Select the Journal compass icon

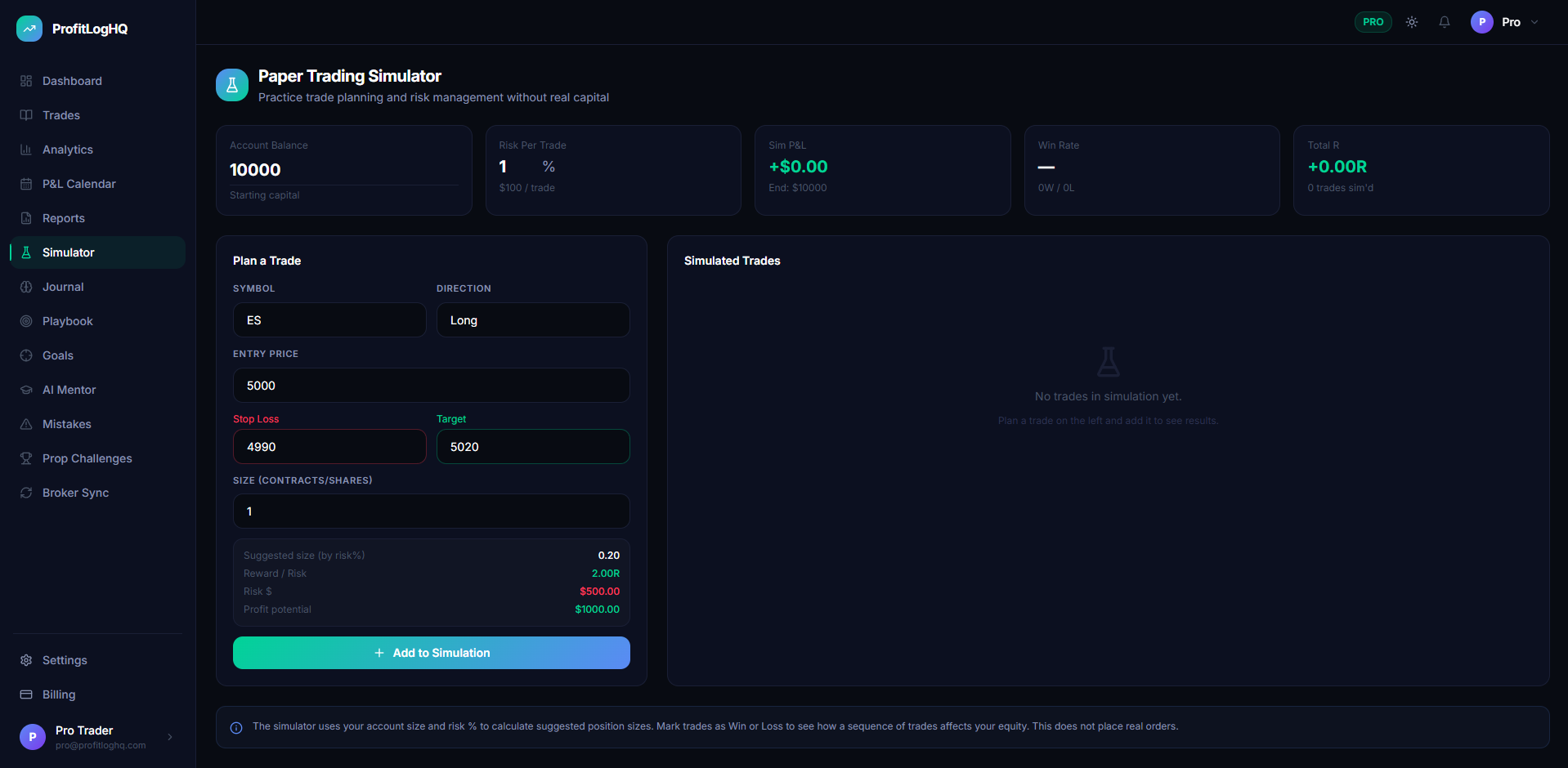click(x=25, y=287)
